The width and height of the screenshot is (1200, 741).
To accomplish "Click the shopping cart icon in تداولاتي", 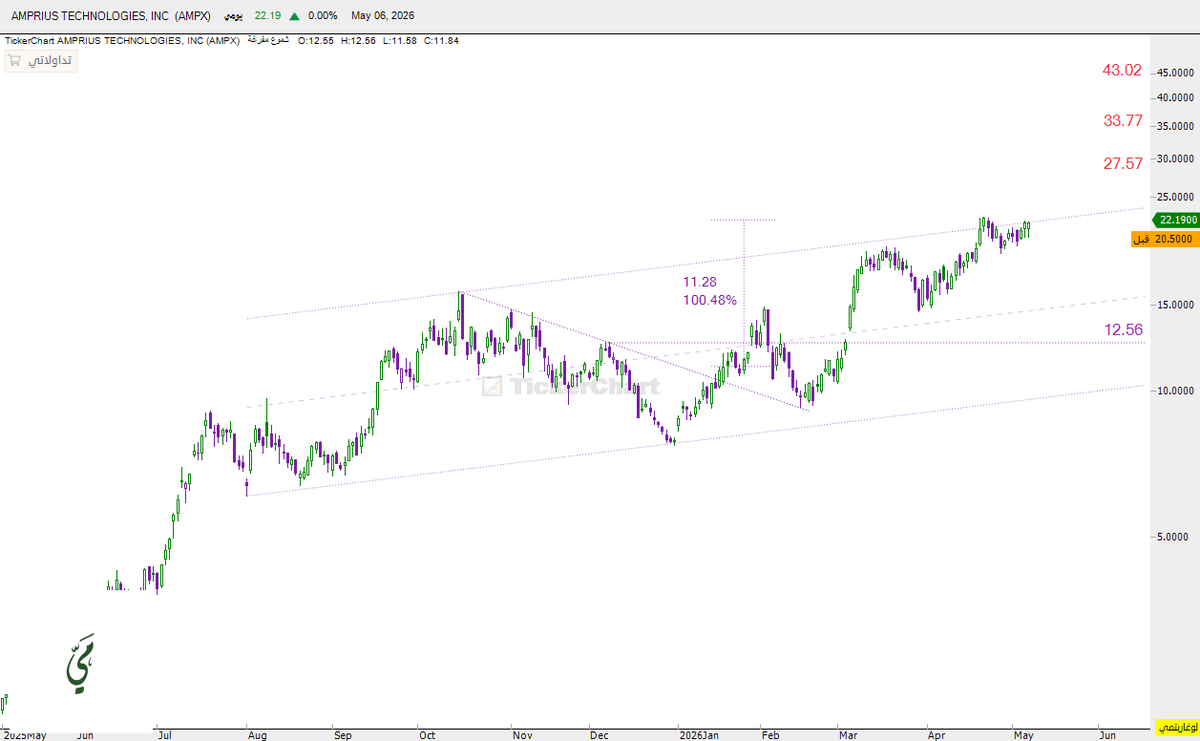I will [x=15, y=61].
